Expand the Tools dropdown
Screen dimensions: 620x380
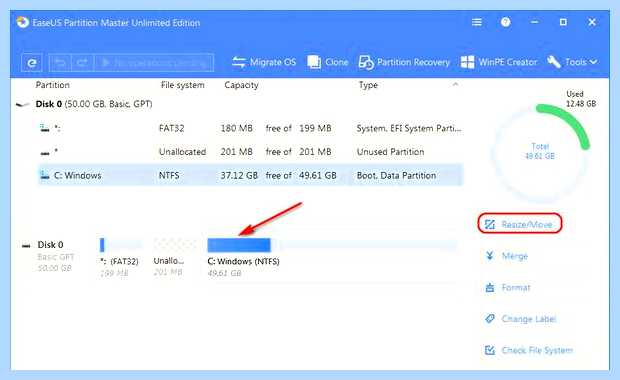[572, 62]
